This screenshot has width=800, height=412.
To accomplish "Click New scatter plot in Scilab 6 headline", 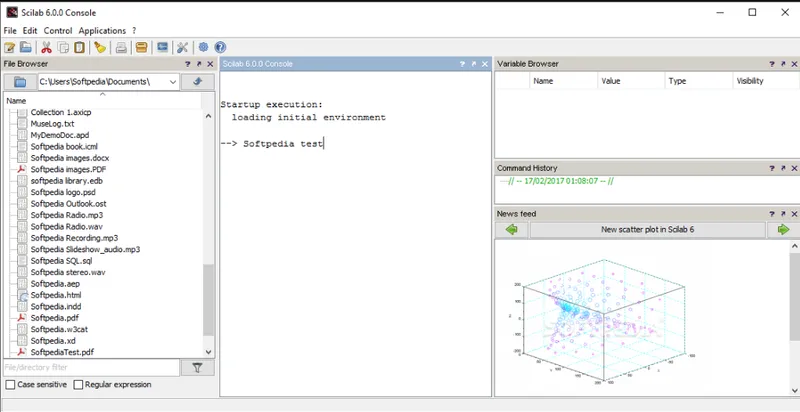I will coord(647,230).
